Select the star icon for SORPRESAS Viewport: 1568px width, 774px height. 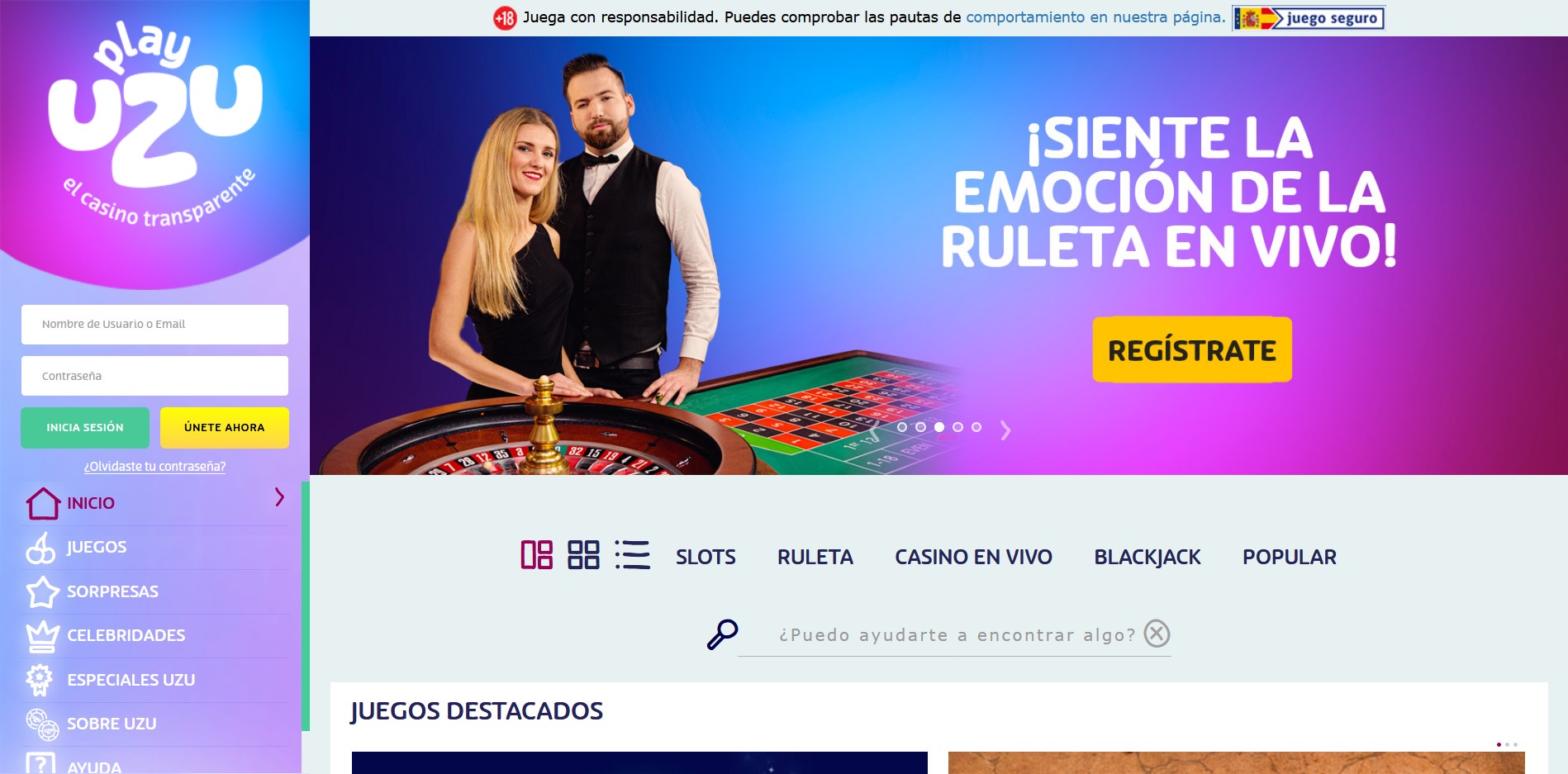coord(42,591)
